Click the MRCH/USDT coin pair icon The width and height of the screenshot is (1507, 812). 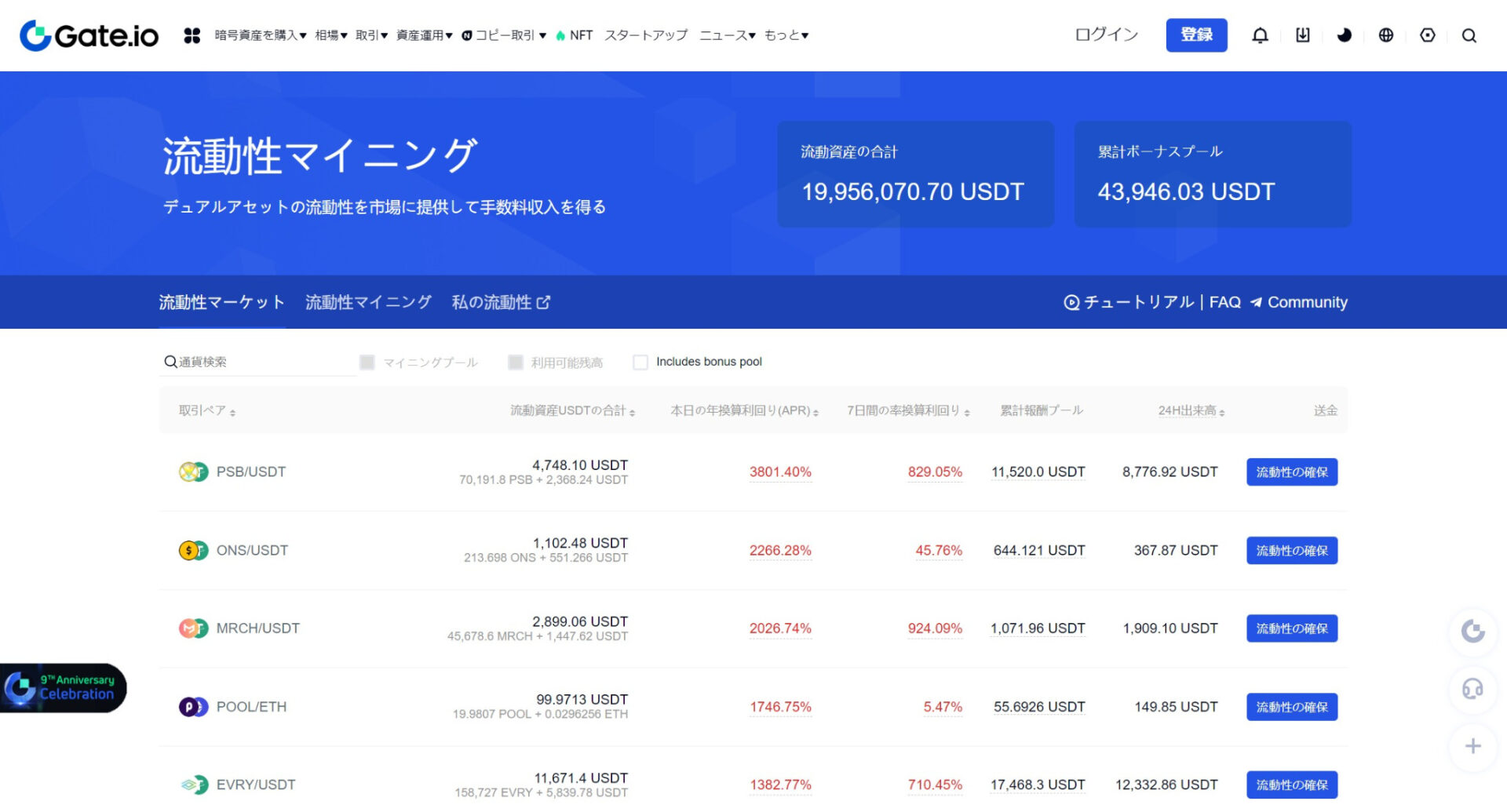click(x=193, y=628)
